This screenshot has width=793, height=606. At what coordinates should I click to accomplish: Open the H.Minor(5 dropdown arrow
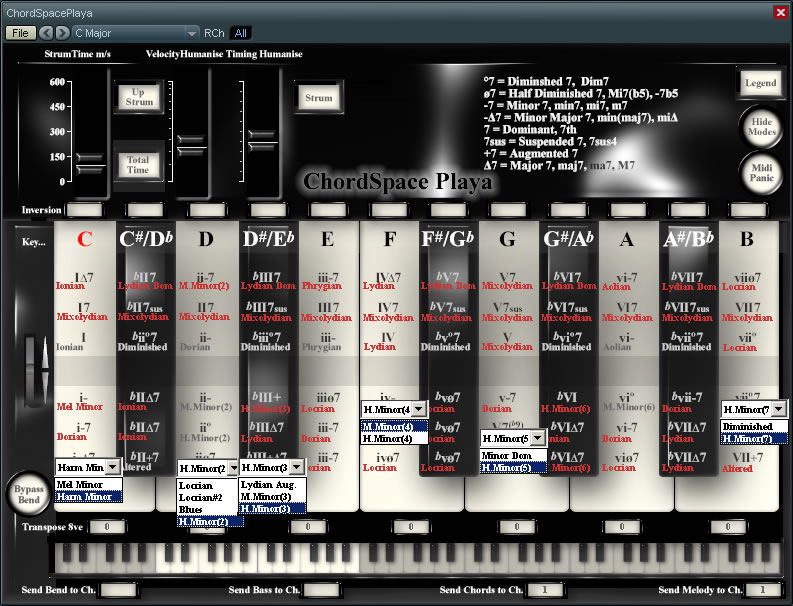tap(539, 438)
